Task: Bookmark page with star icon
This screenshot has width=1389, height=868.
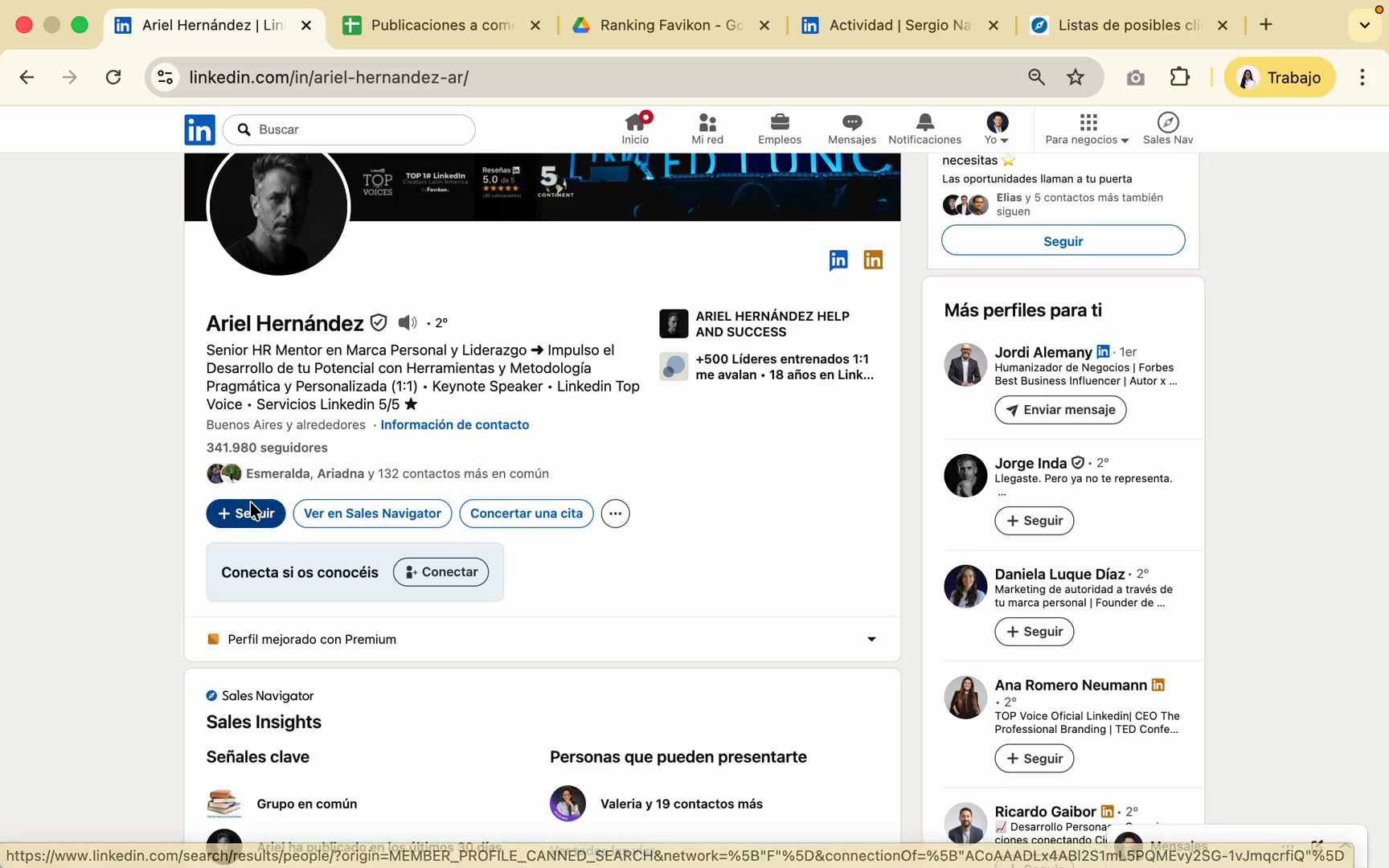Action: tap(1076, 77)
